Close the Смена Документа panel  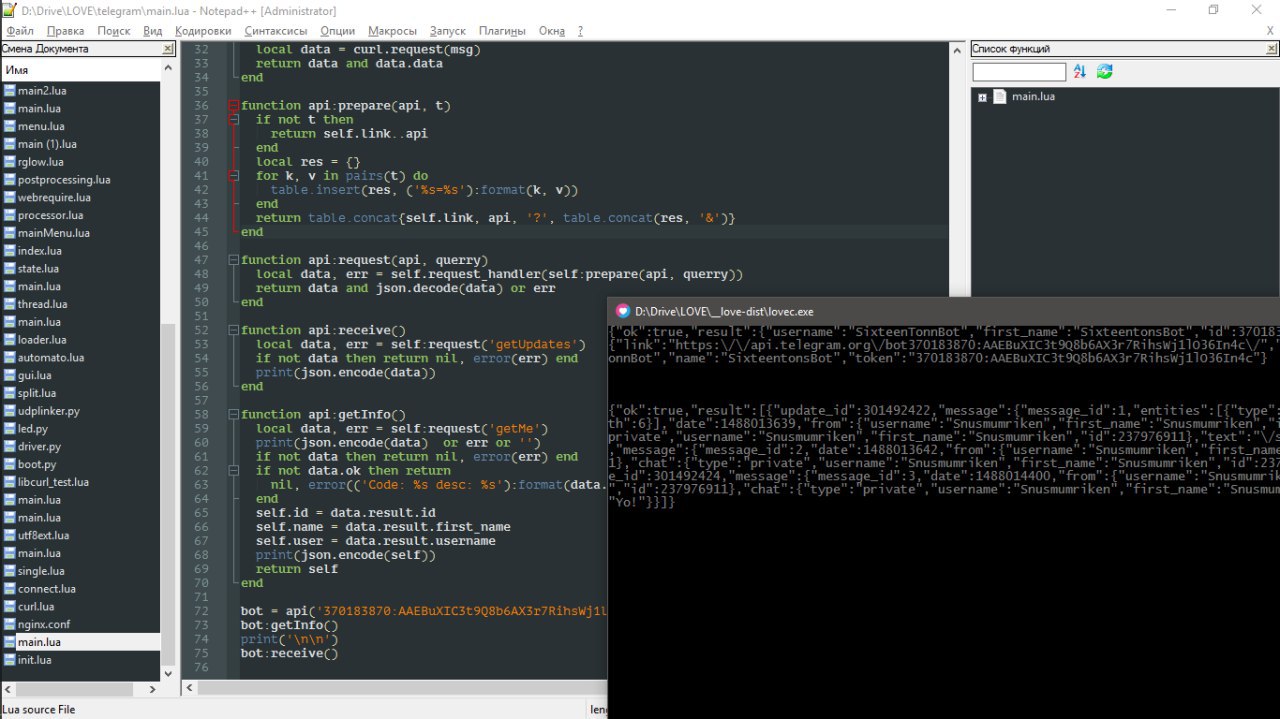[169, 49]
